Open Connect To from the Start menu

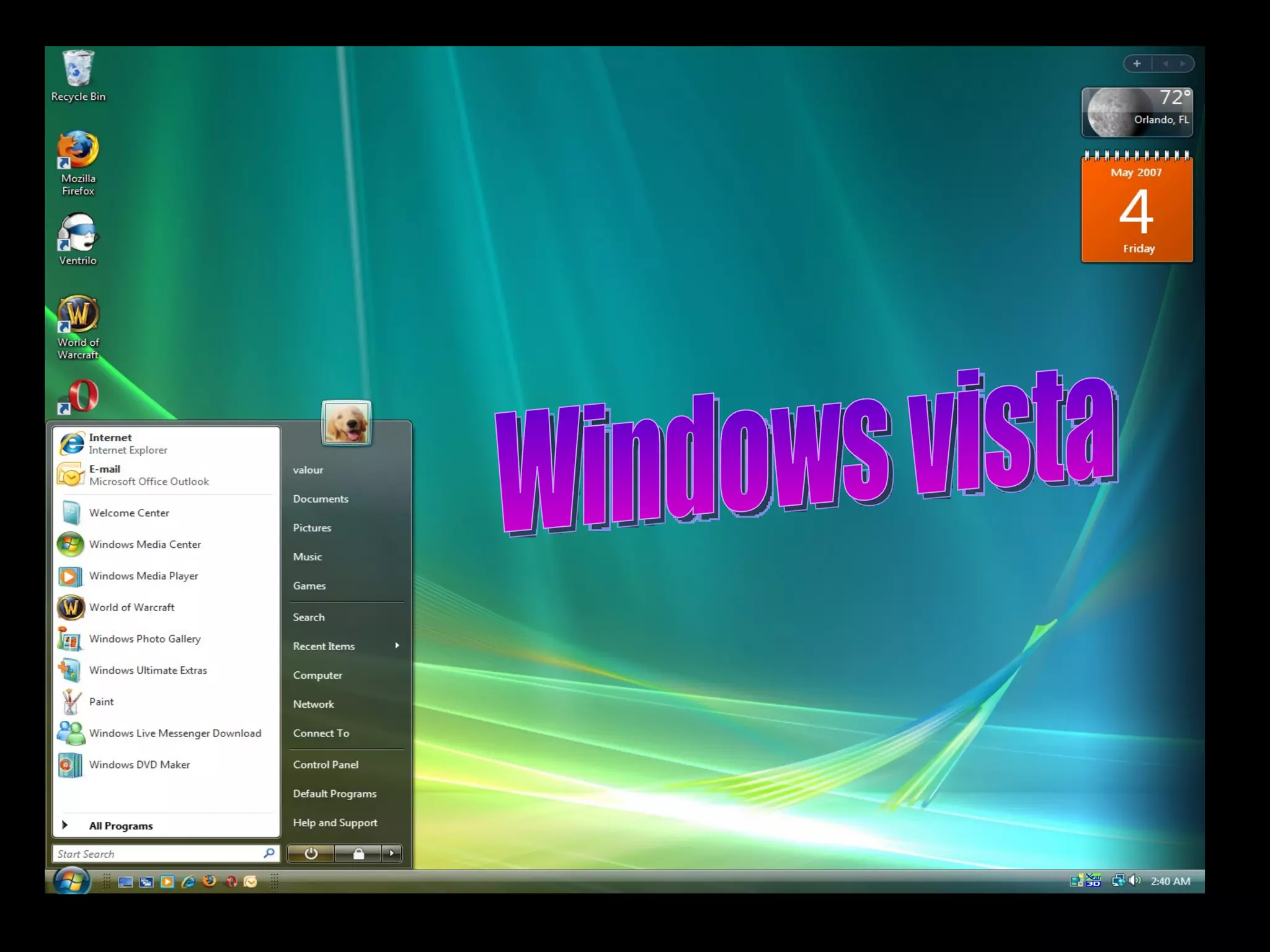346,733
